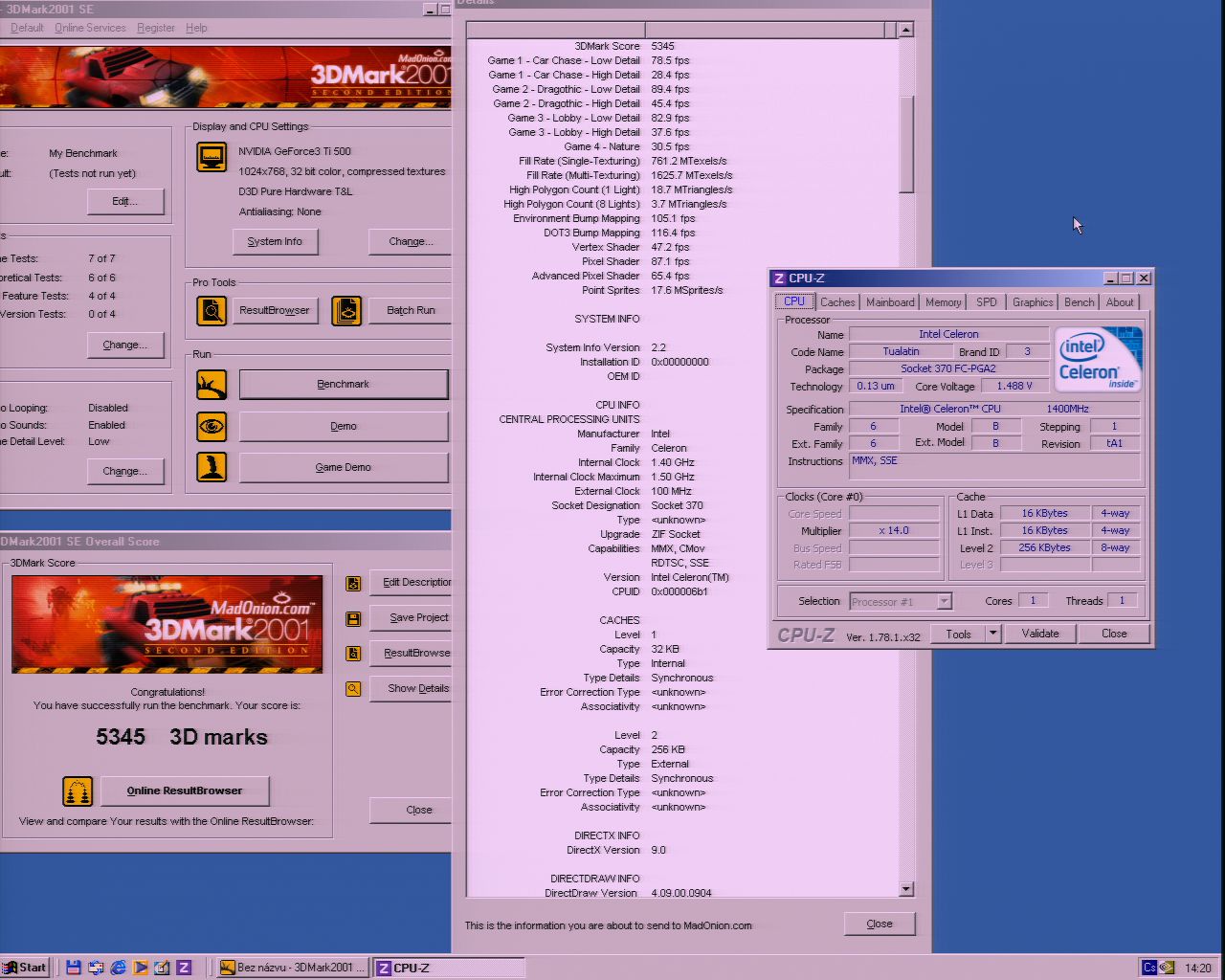
Task: Click the scroll down arrow in Details list
Action: [906, 889]
